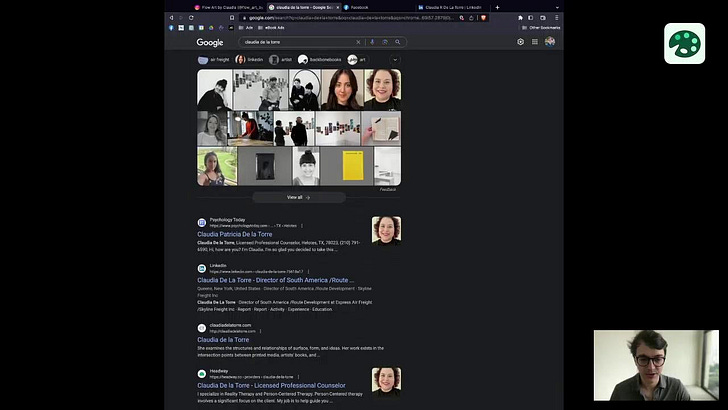This screenshot has width=728, height=410.
Task: Open Claudia De La Torre Director of South America link
Action: pos(275,280)
